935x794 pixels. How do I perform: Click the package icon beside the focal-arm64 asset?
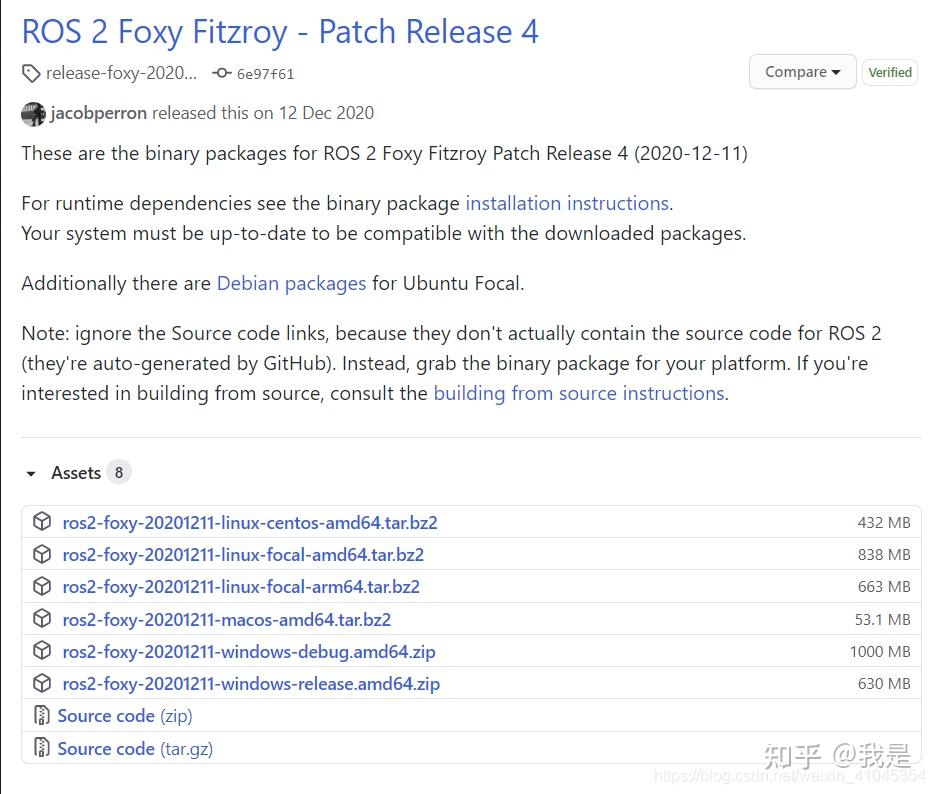(x=41, y=587)
